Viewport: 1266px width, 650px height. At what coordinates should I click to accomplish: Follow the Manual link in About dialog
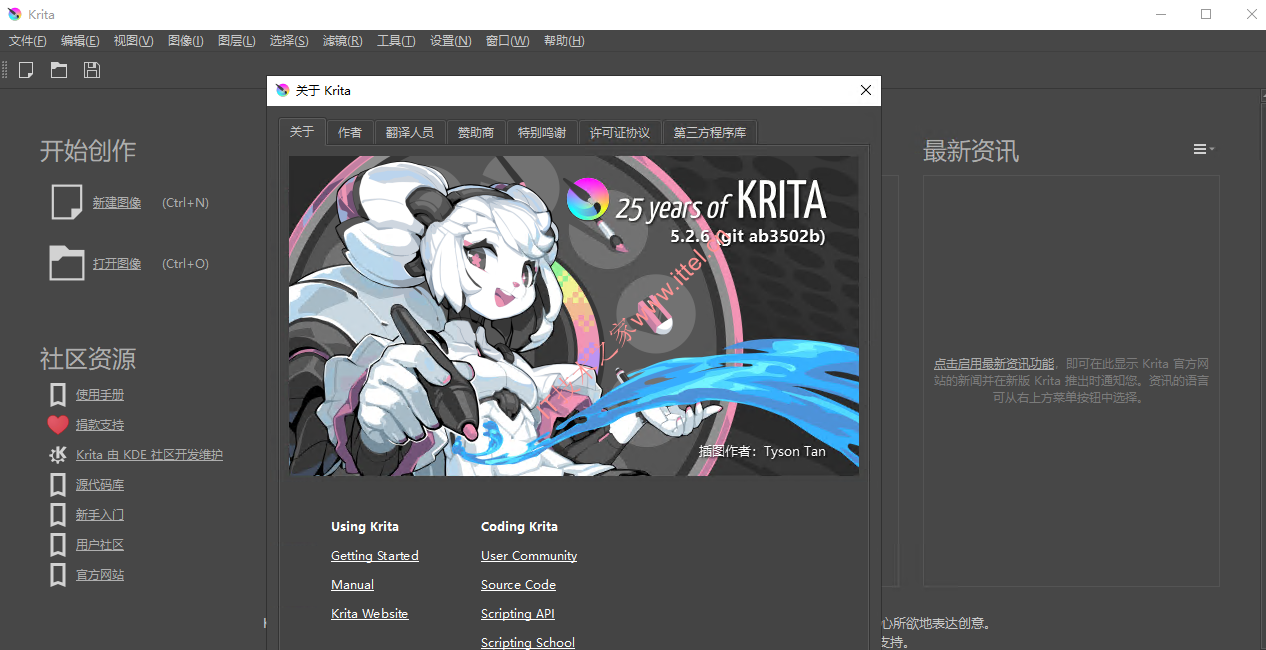pyautogui.click(x=352, y=585)
